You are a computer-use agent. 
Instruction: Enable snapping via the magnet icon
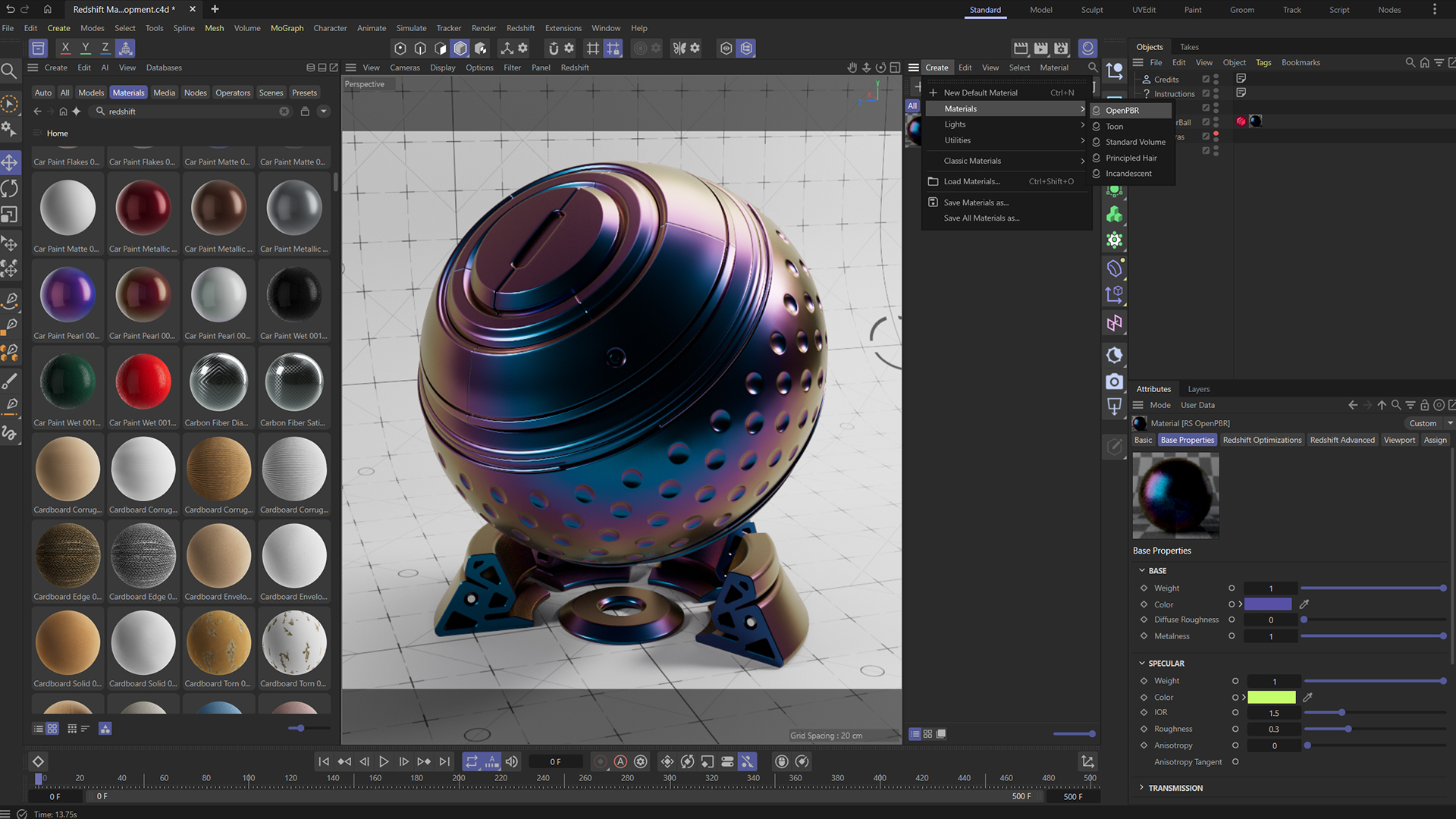point(554,48)
